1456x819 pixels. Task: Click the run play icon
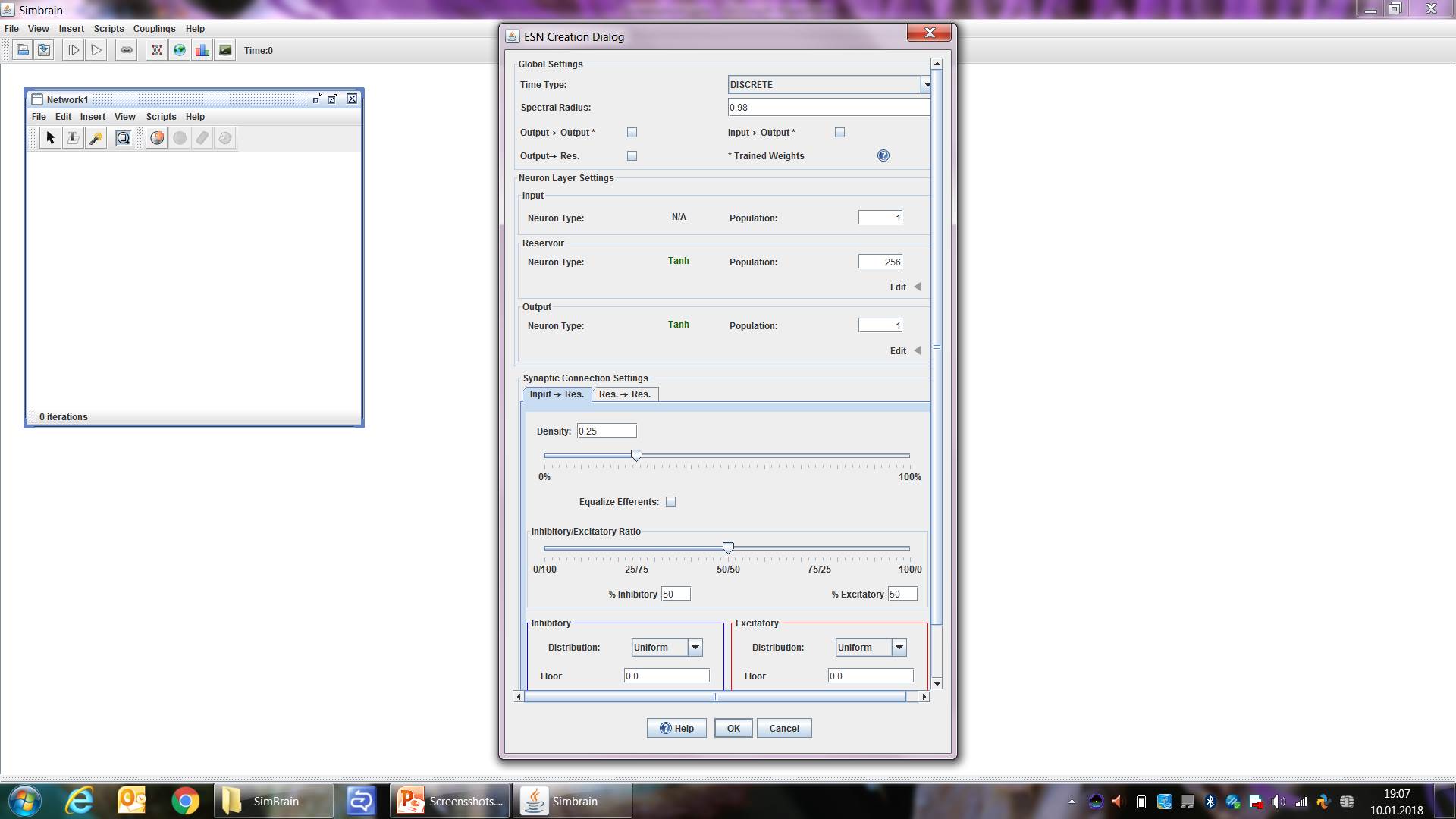pos(96,50)
